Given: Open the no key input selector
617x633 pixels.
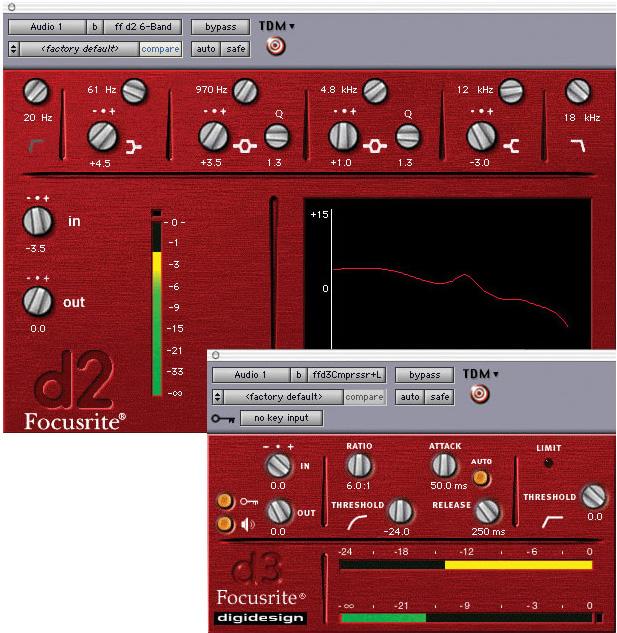Looking at the screenshot, I should [281, 418].
